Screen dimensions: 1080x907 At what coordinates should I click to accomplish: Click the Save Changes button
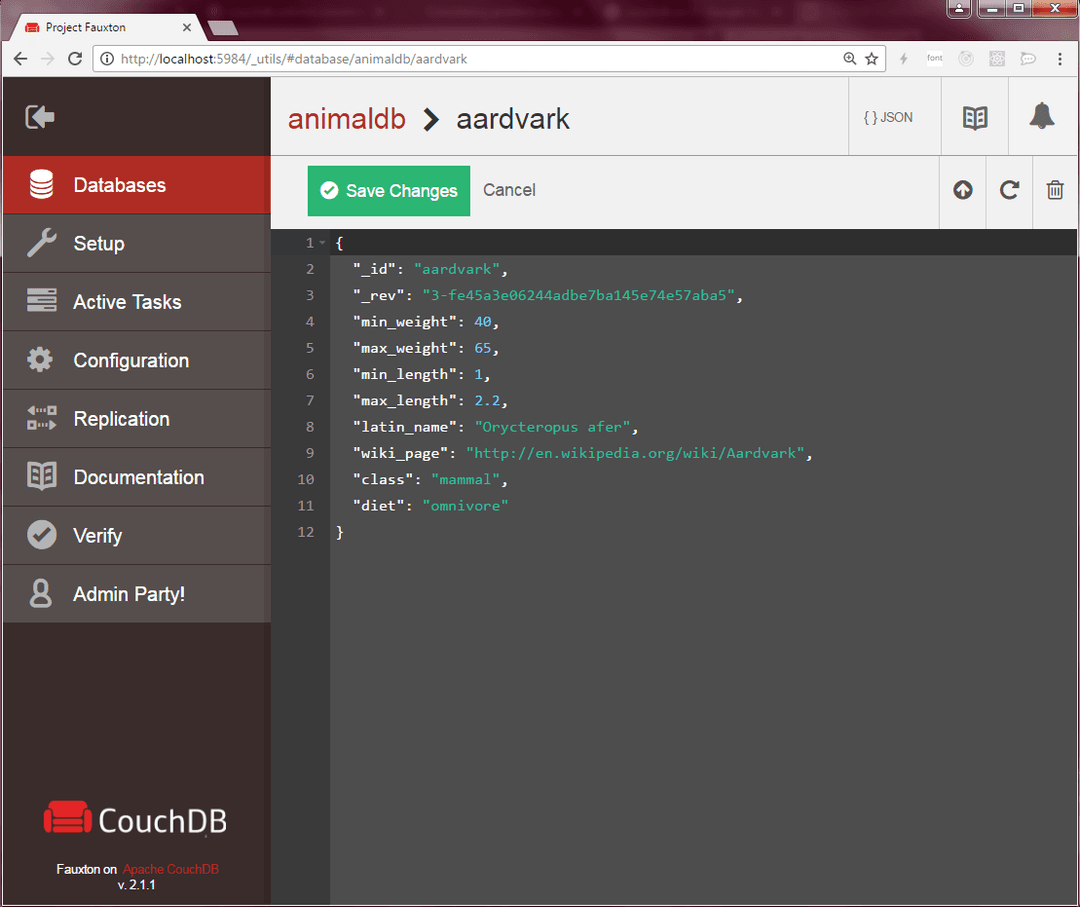388,190
